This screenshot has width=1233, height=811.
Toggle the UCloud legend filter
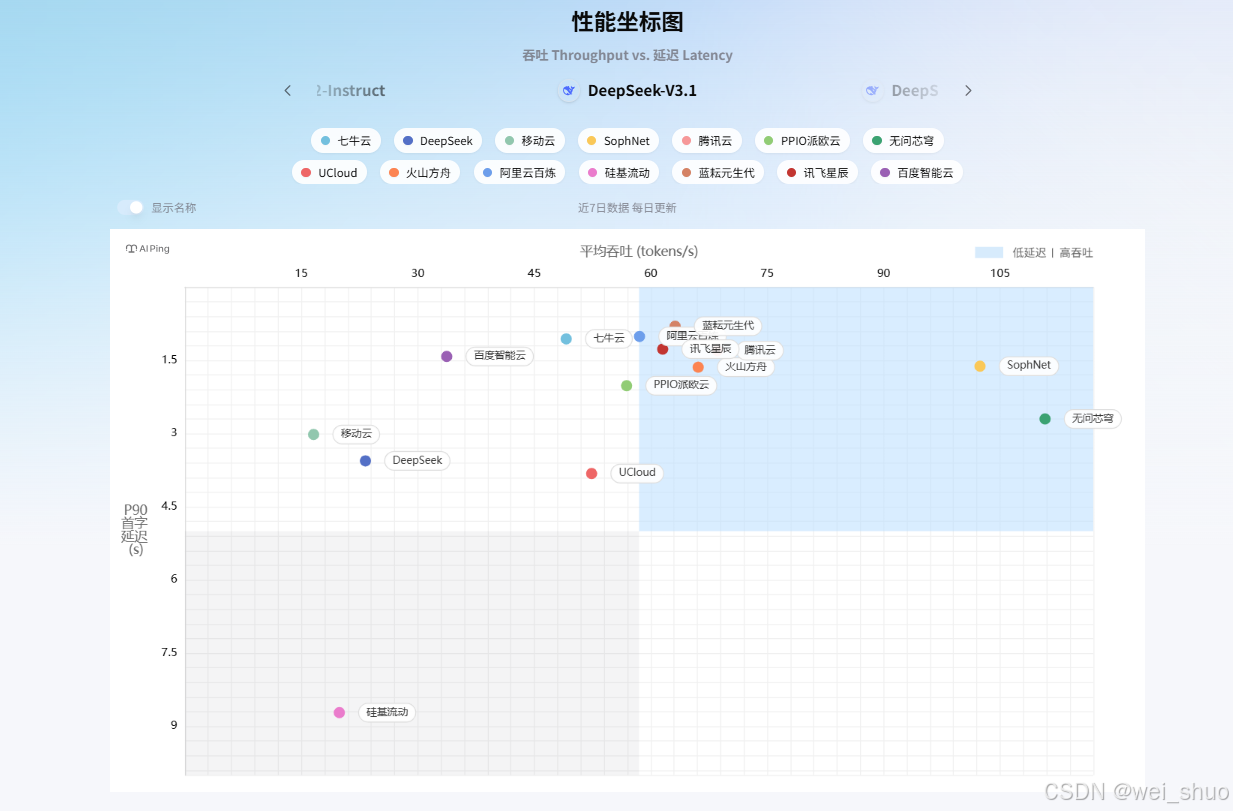click(329, 173)
